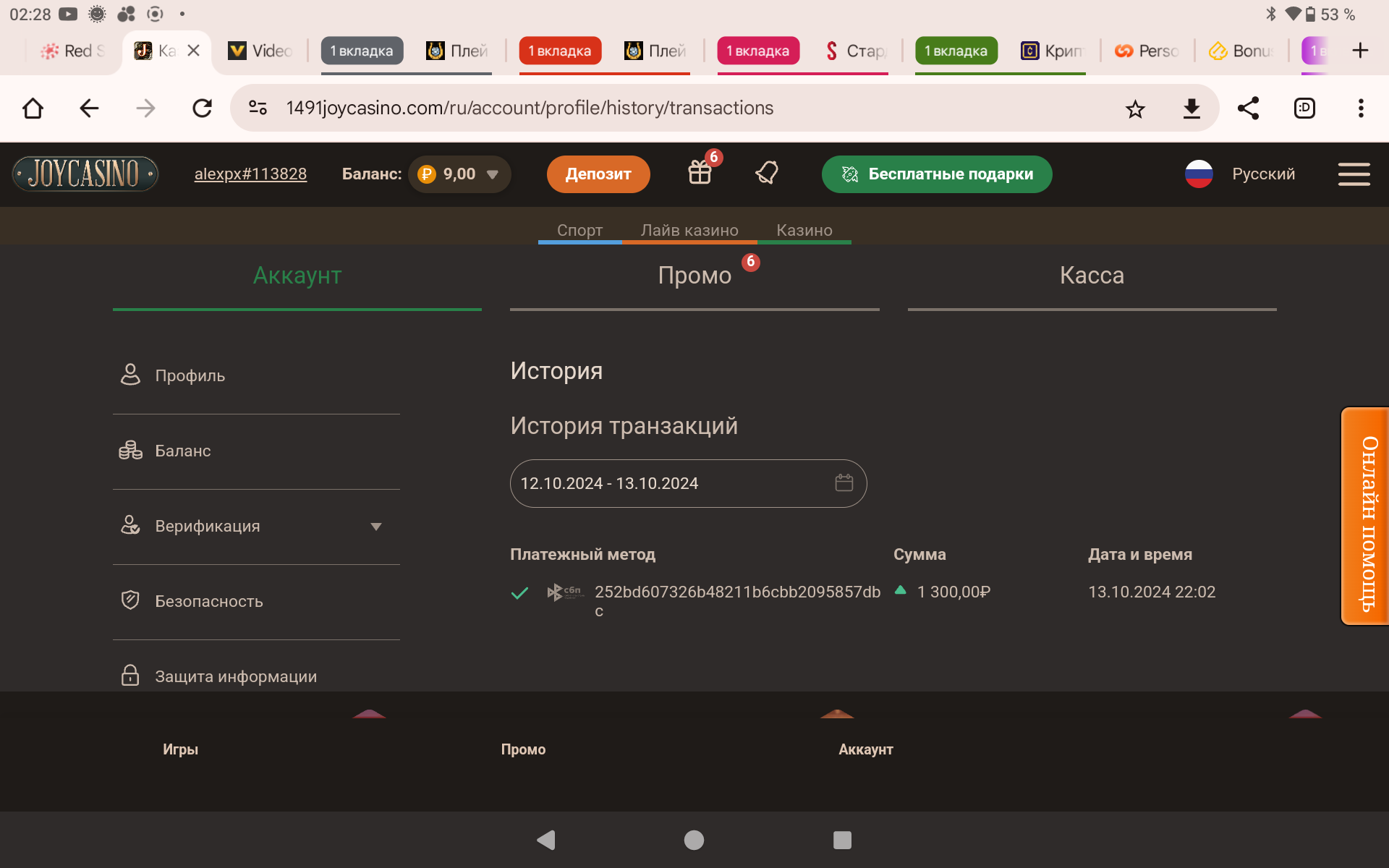Click the calendar icon in date field

point(844,482)
